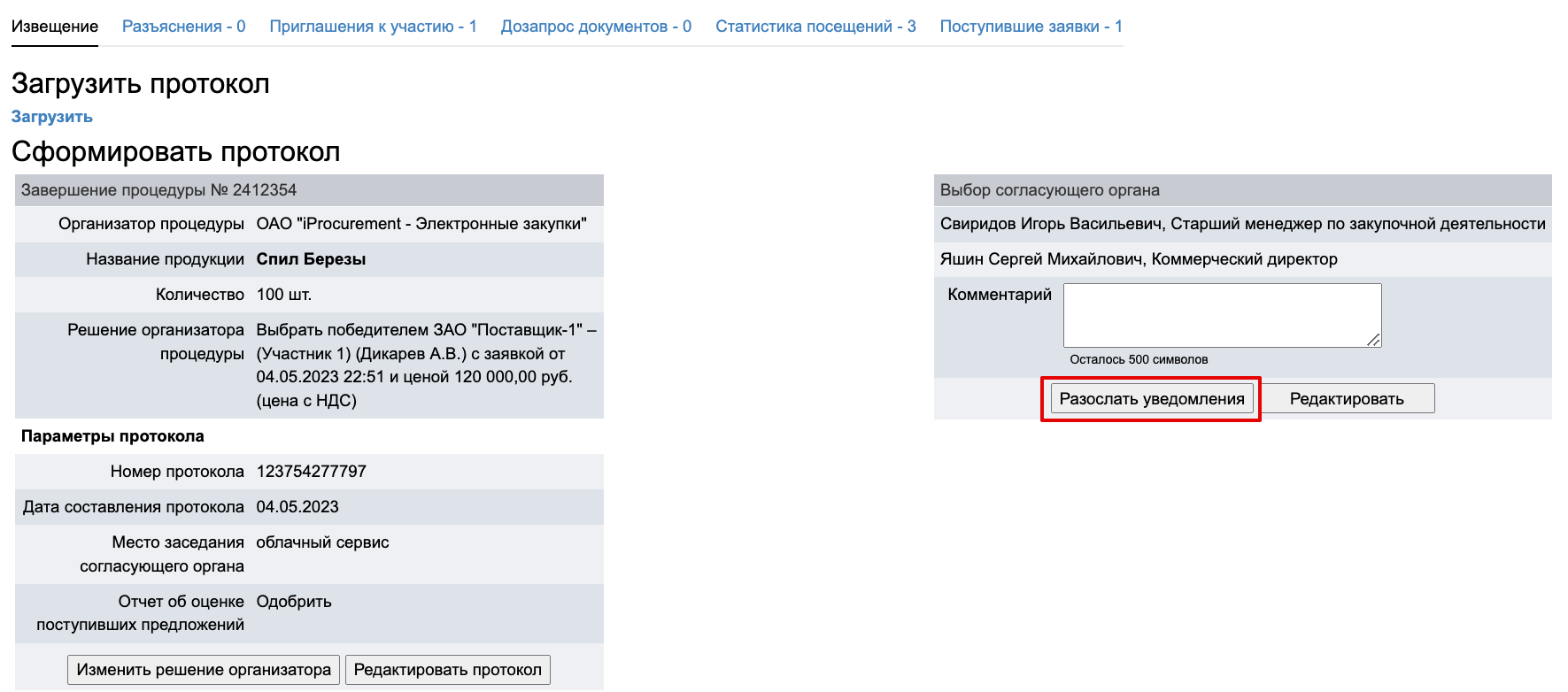Focus the Комментарий text area

[x=1222, y=315]
